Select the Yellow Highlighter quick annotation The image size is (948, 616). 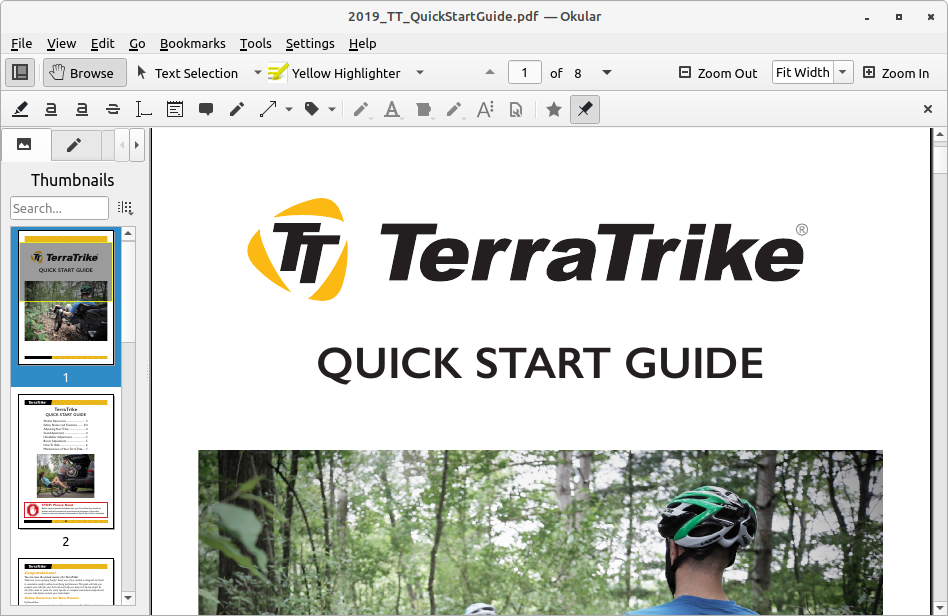pyautogui.click(x=334, y=73)
